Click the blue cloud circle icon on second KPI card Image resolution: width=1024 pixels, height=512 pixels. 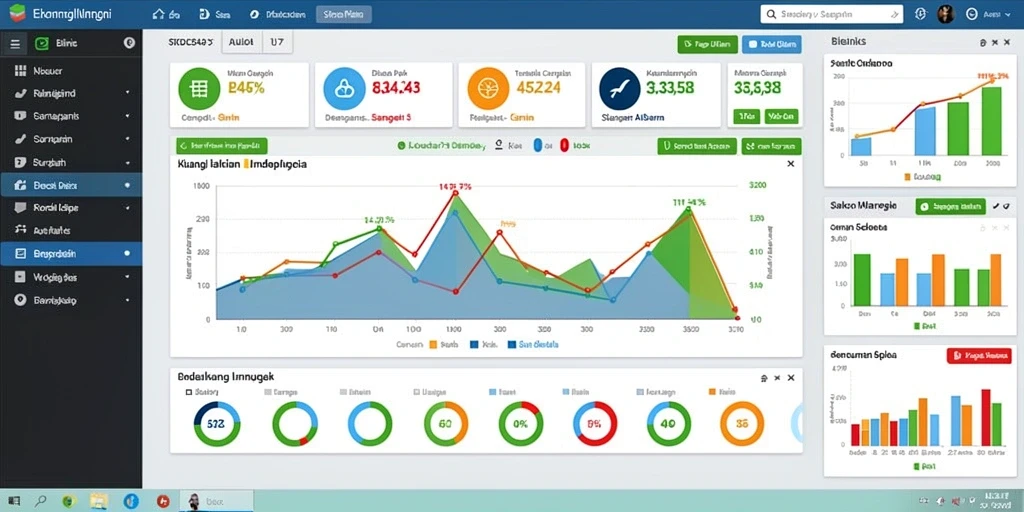coord(344,88)
